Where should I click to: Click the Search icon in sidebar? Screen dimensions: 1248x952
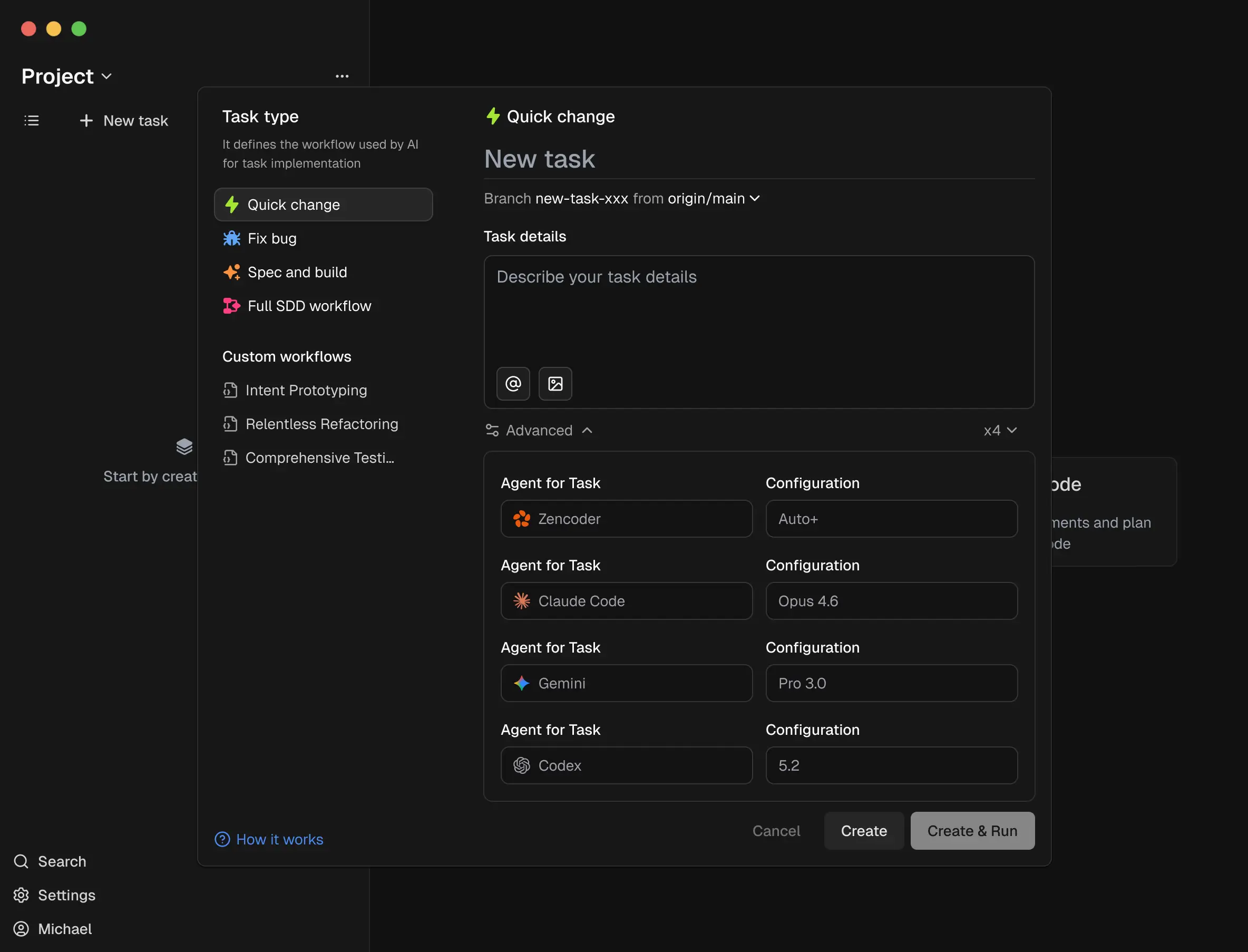pyautogui.click(x=21, y=861)
